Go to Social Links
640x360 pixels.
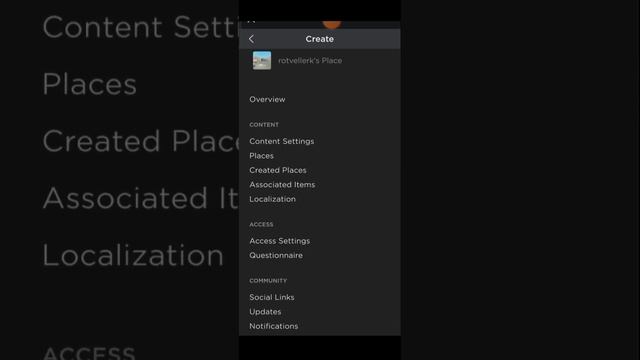pyautogui.click(x=272, y=297)
